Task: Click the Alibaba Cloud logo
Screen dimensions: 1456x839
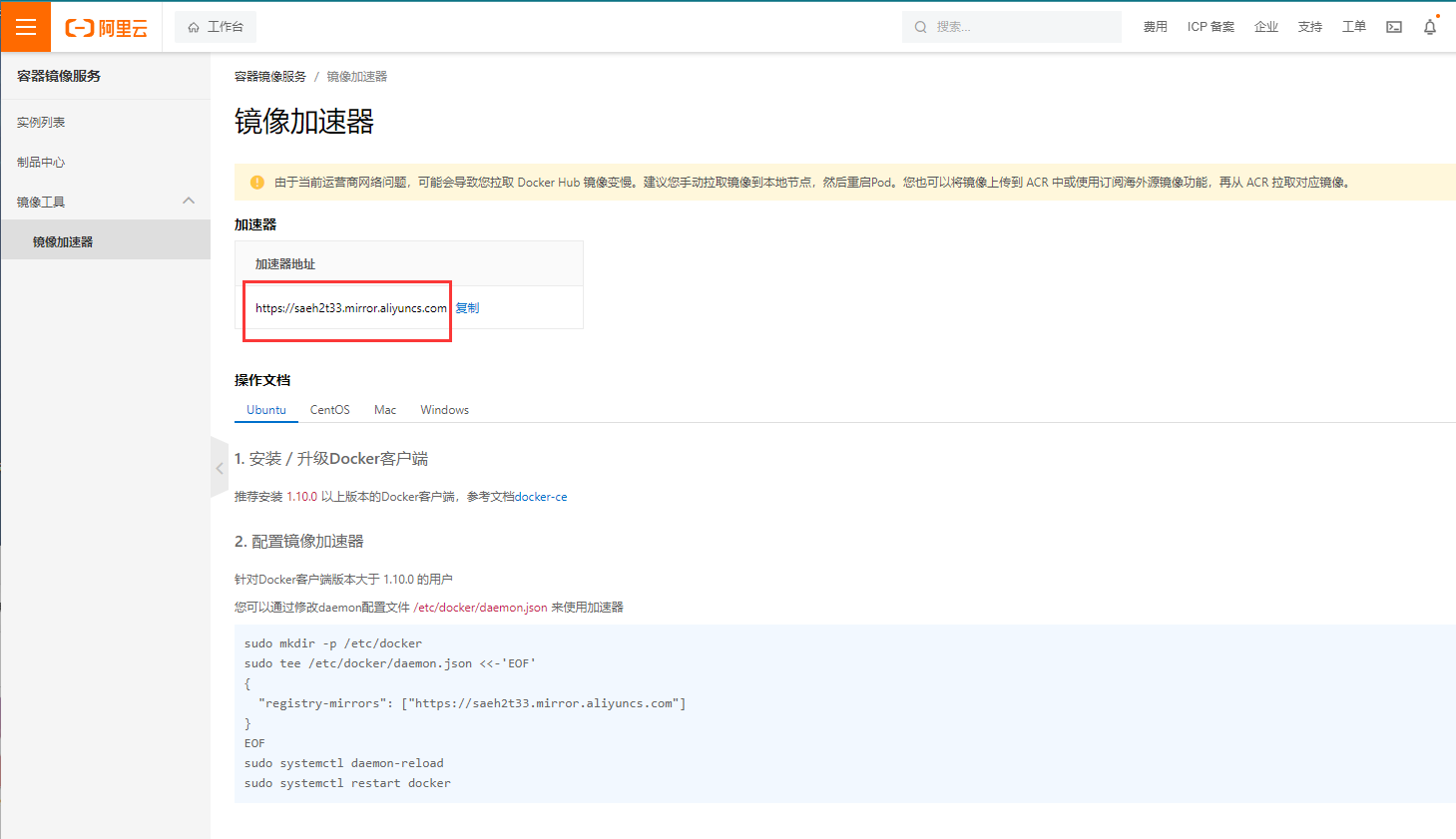Action: click(106, 28)
